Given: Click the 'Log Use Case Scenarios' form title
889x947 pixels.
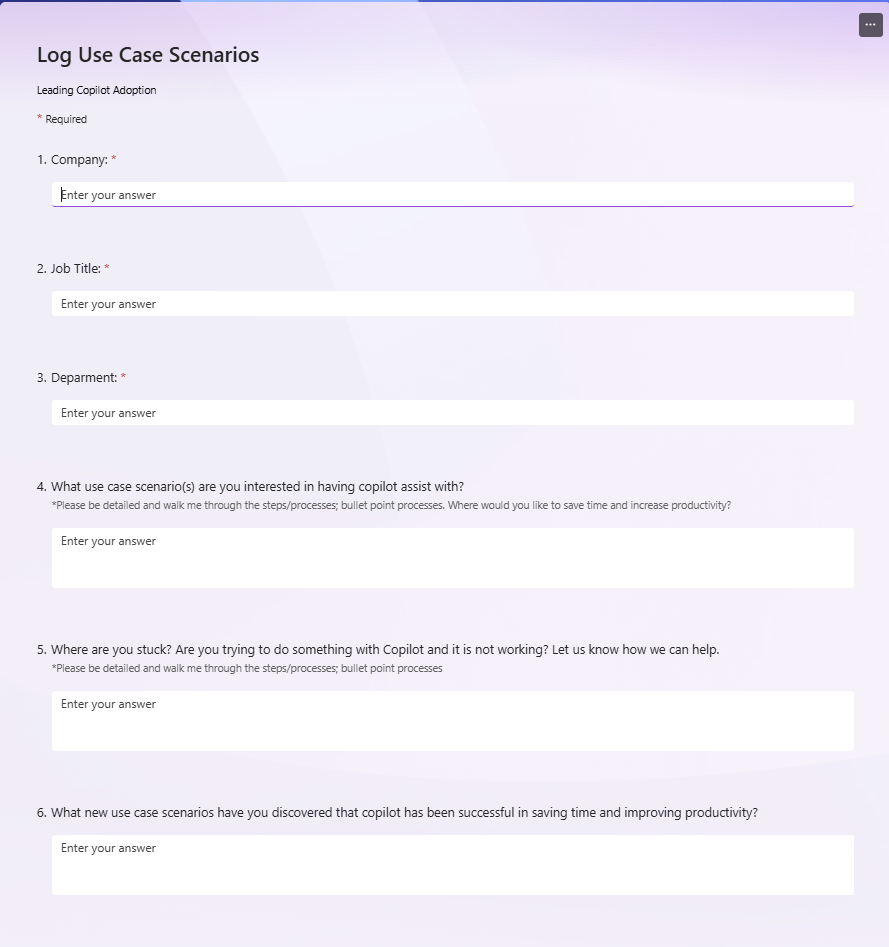Looking at the screenshot, I should (x=148, y=55).
